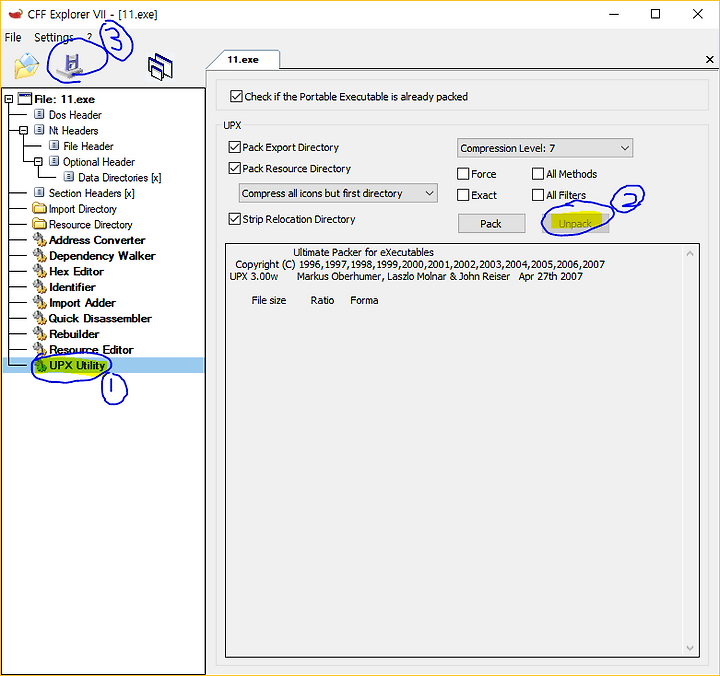Click the Rebuilder gear icon
The width and height of the screenshot is (720, 676).
pos(39,334)
